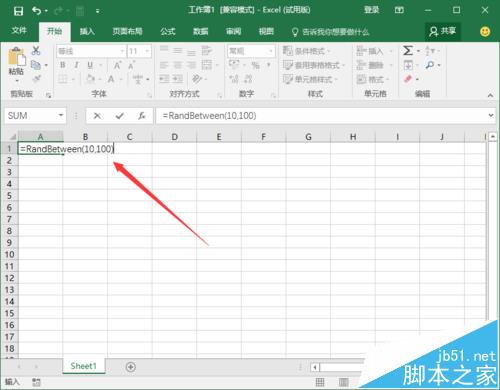Image resolution: width=500 pixels, height=390 pixels.
Task: Click the ribbon display options icon
Action: point(399,10)
